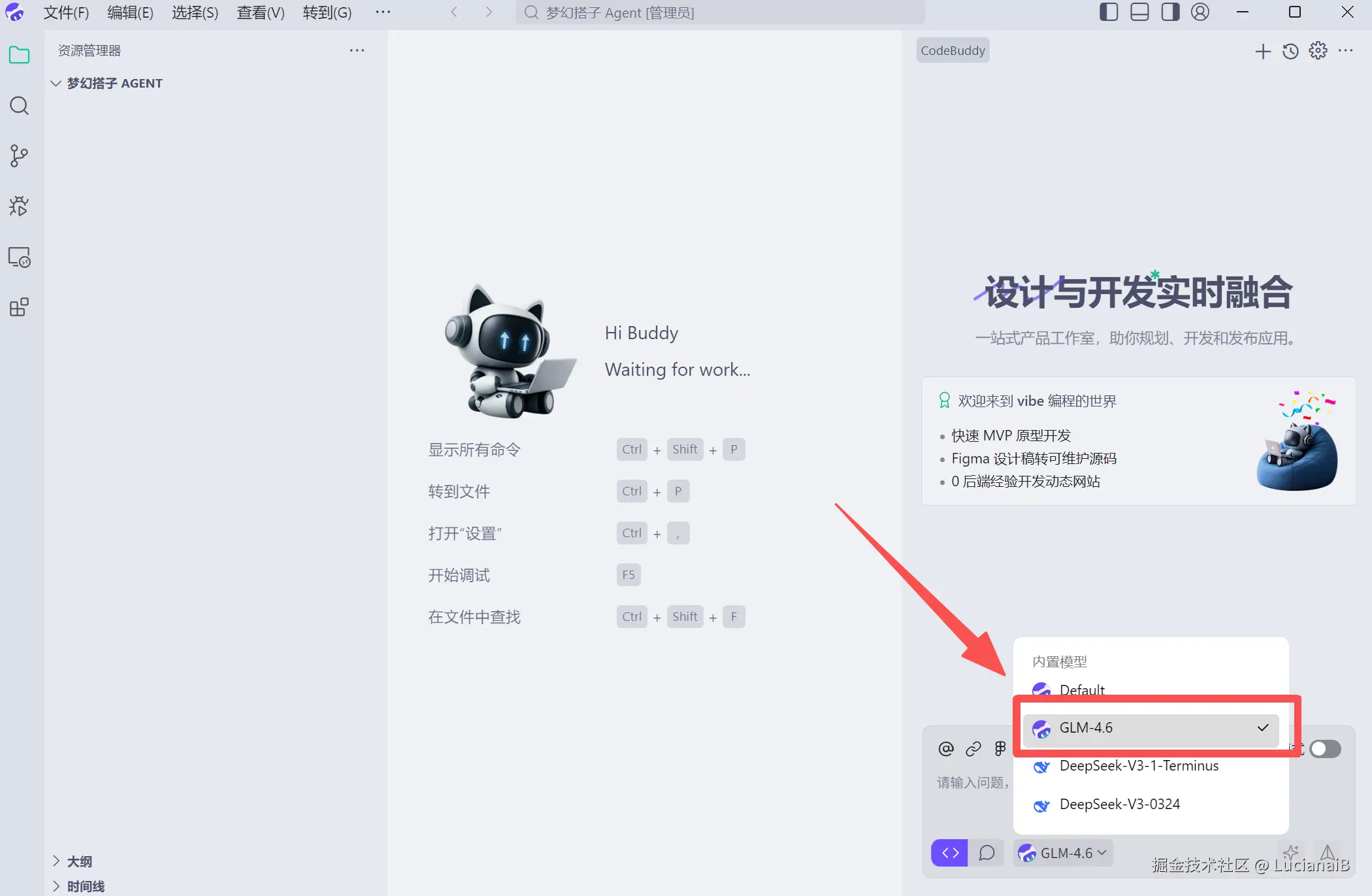Open the GLM-4.6 model dropdown

pyautogui.click(x=1064, y=853)
